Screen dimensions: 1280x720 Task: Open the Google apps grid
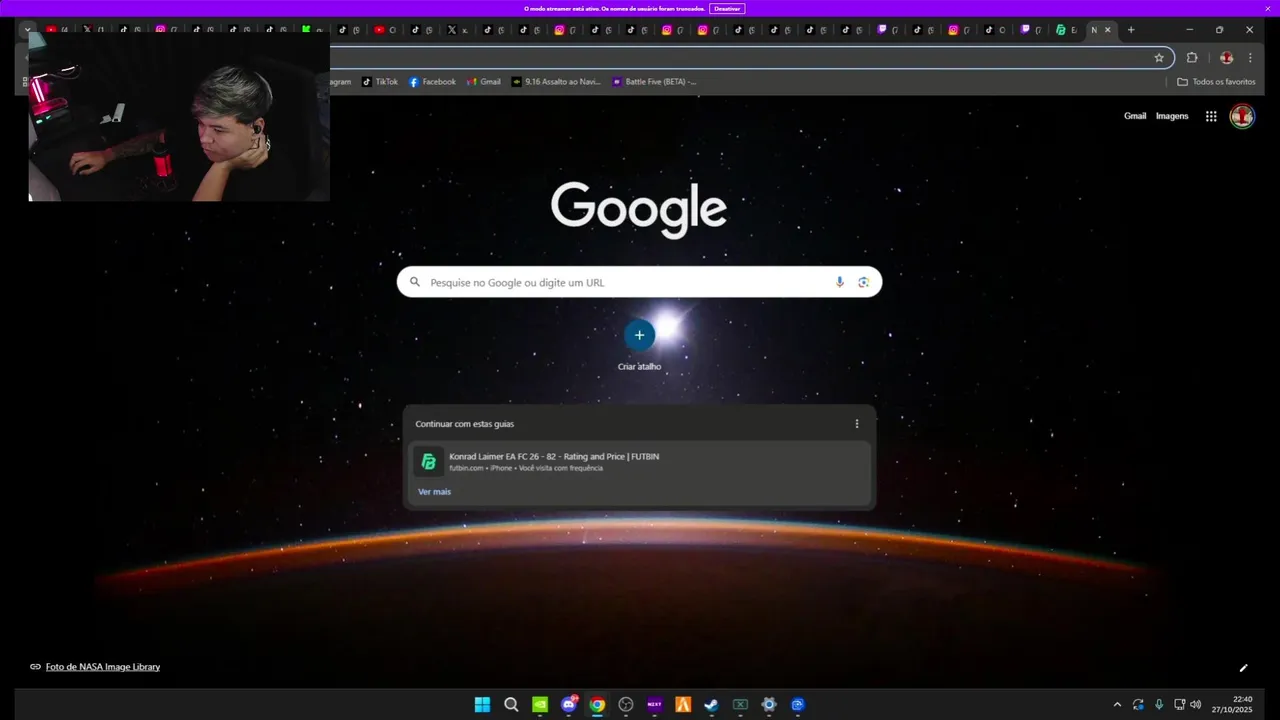1211,116
